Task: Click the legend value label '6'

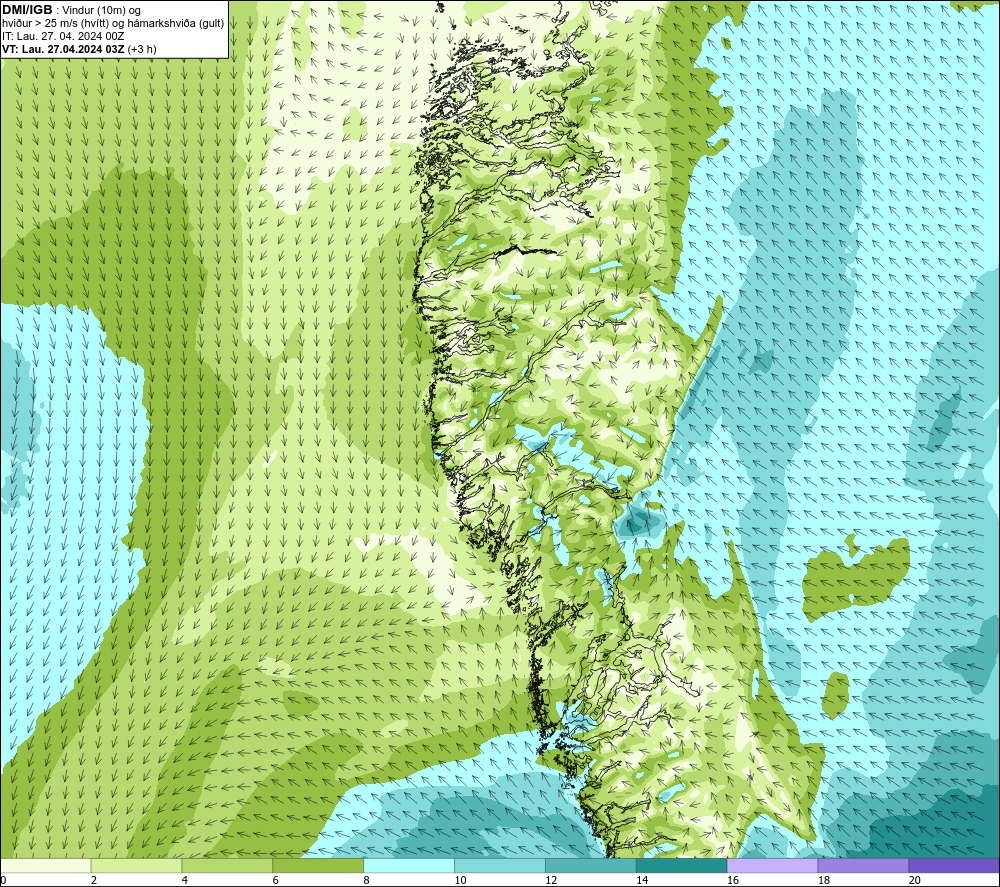Action: [x=276, y=880]
